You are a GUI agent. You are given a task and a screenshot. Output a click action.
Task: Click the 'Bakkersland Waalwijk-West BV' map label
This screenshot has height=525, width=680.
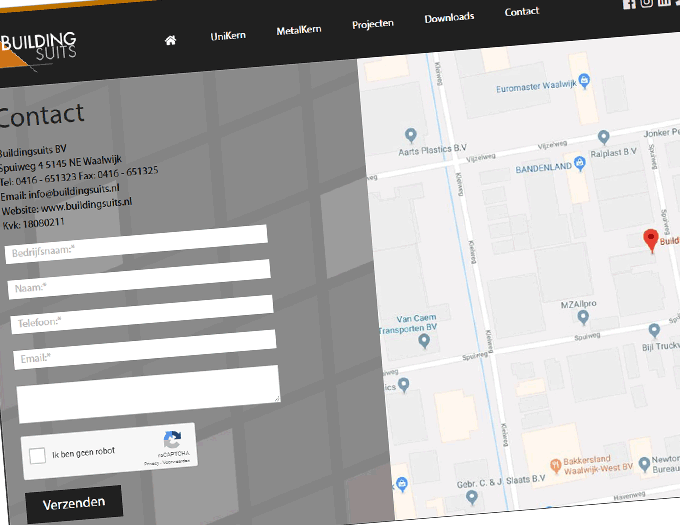[598, 465]
